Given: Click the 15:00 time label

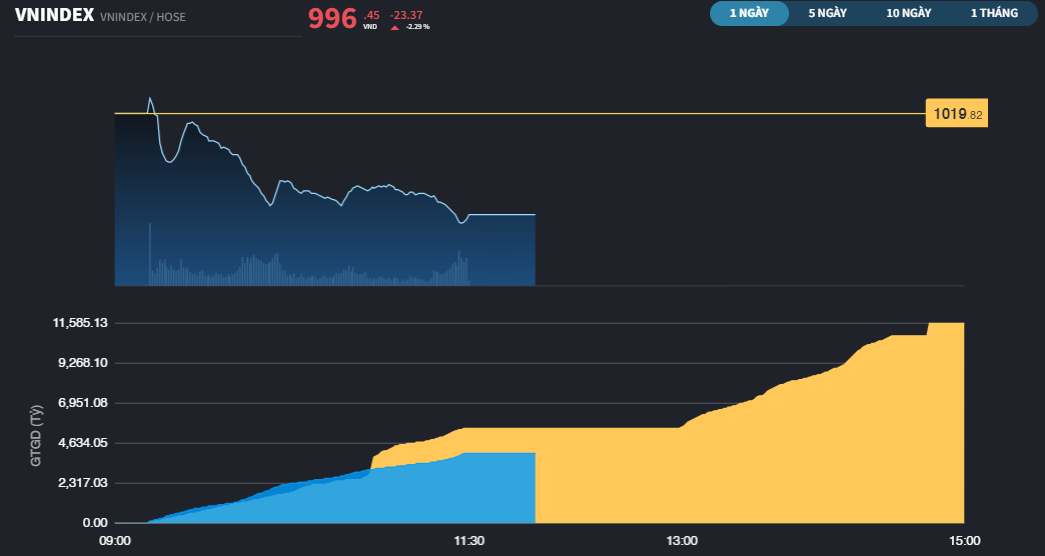Looking at the screenshot, I should (964, 541).
